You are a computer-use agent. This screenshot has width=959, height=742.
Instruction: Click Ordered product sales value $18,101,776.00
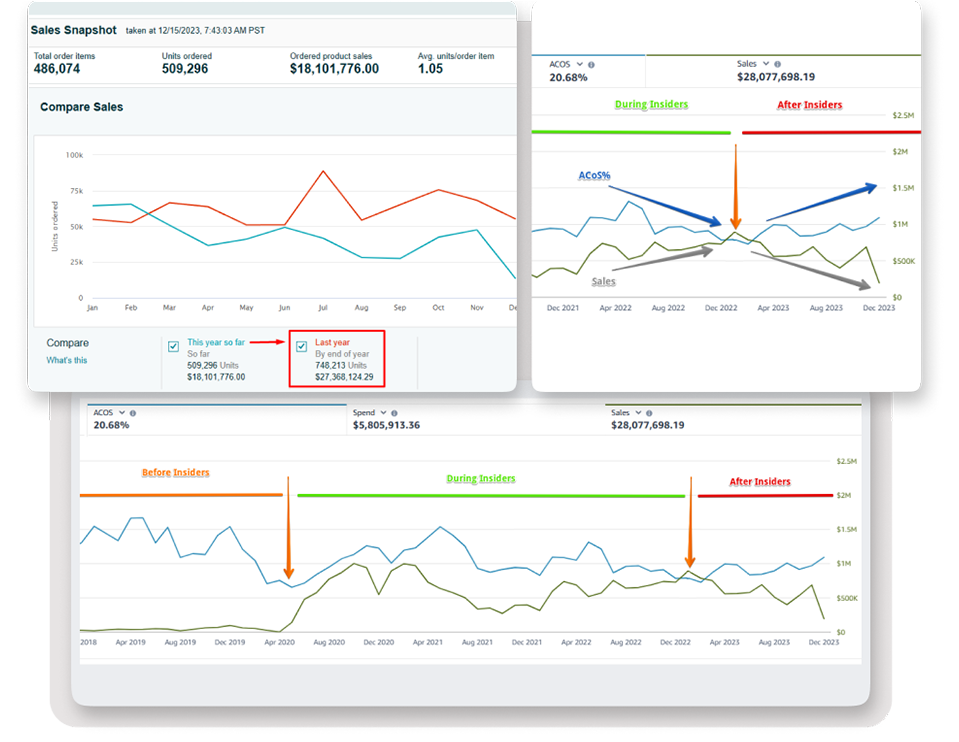point(334,69)
